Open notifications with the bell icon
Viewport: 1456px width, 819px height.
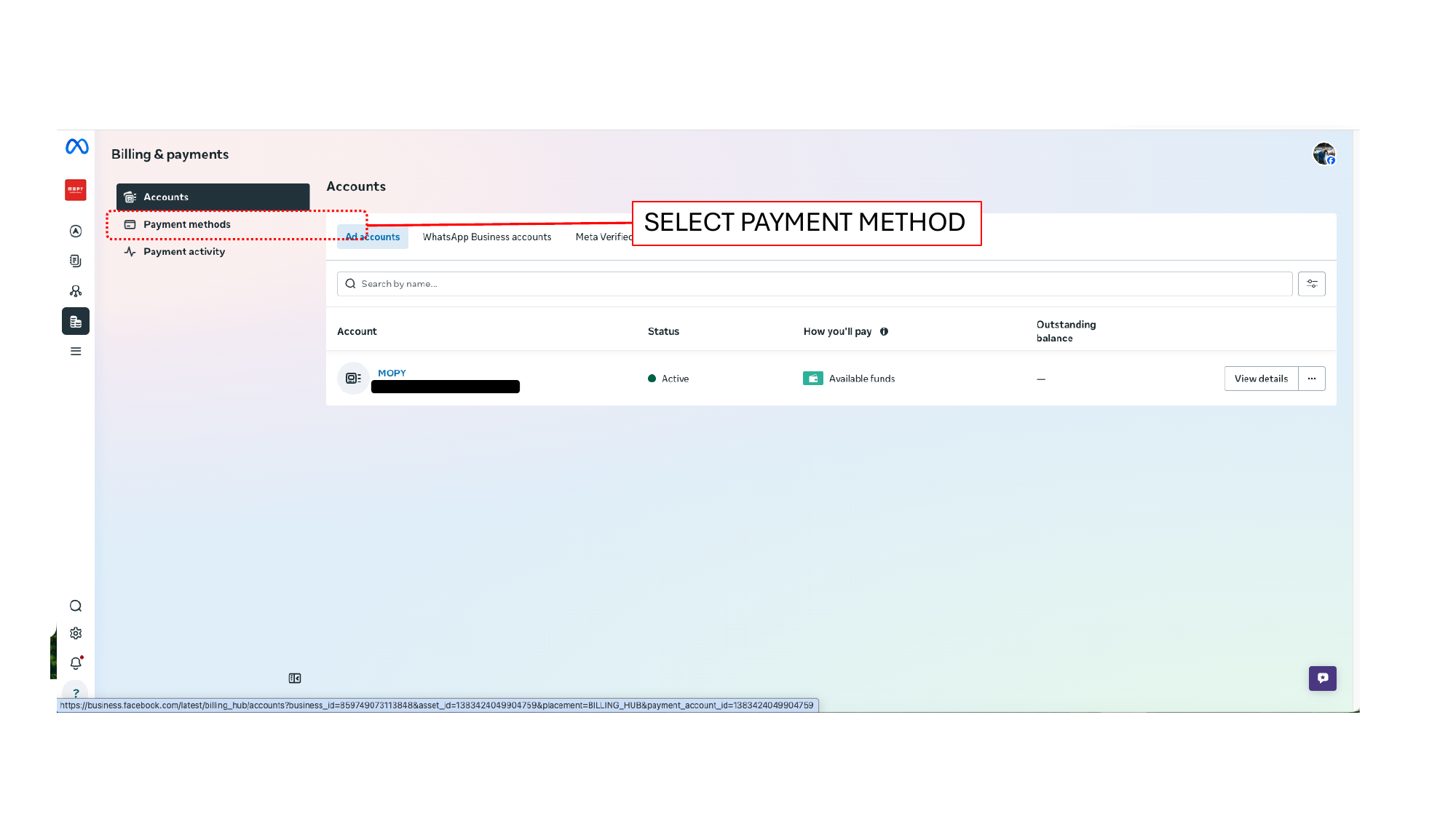tap(75, 662)
